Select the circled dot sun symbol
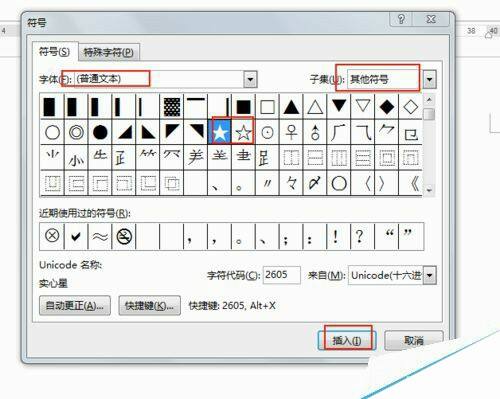This screenshot has height=399, width=500. (x=267, y=132)
